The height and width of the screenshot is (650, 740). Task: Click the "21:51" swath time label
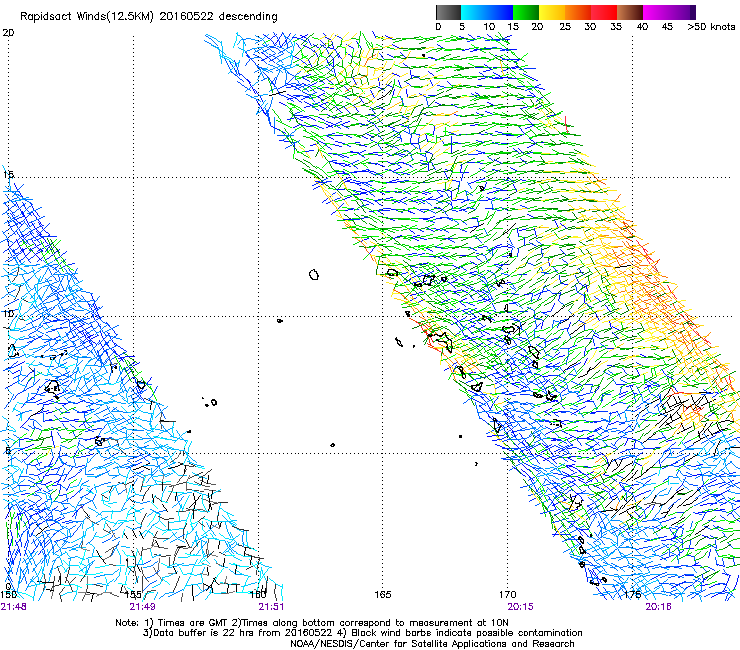(x=271, y=607)
